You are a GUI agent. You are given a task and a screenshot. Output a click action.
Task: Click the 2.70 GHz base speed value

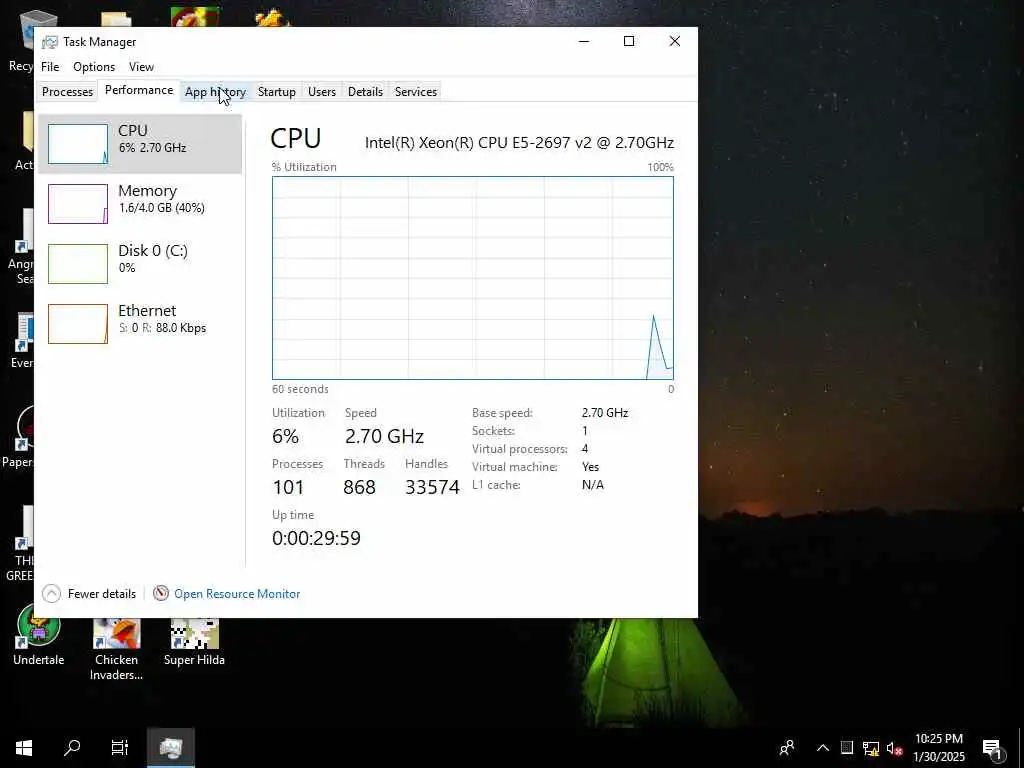tap(605, 413)
